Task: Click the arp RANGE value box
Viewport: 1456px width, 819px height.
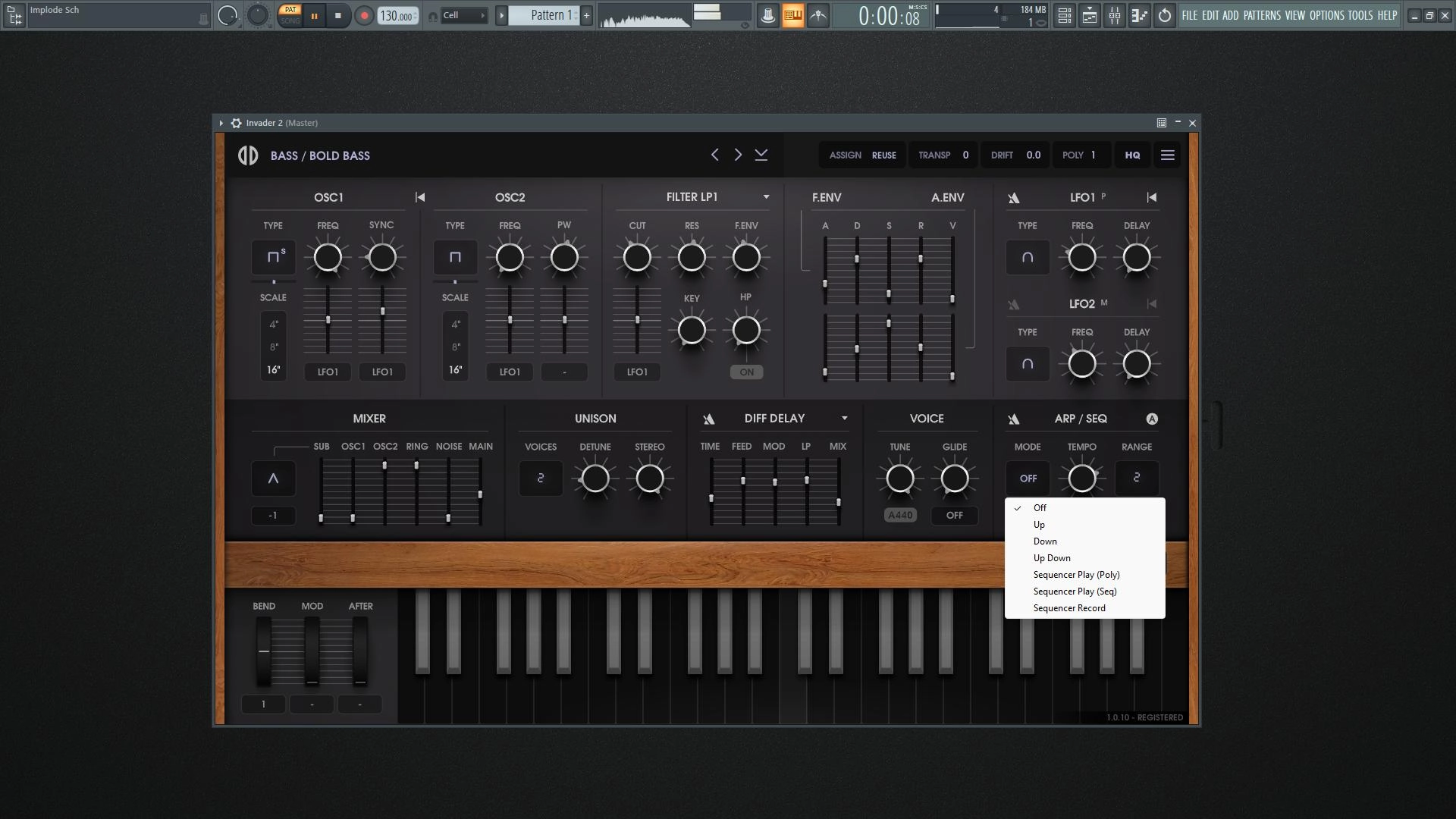Action: point(1137,479)
